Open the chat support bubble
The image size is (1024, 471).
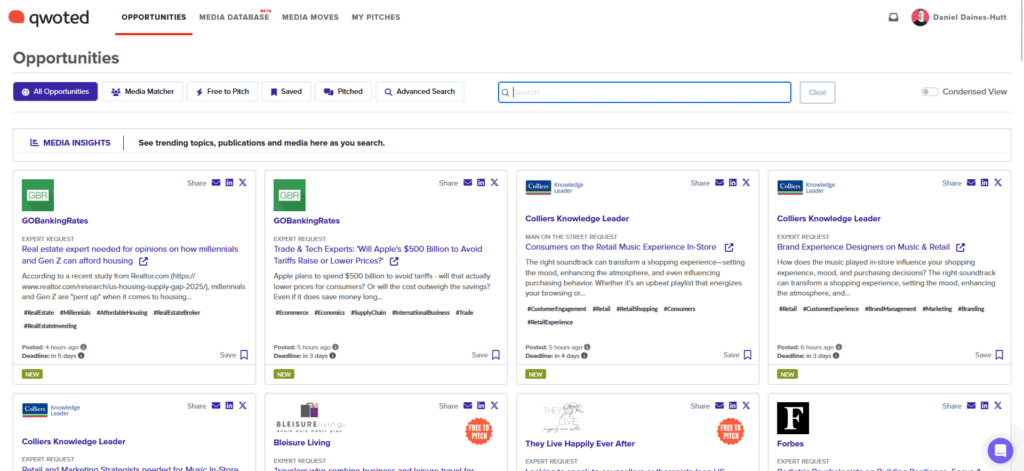point(1000,450)
